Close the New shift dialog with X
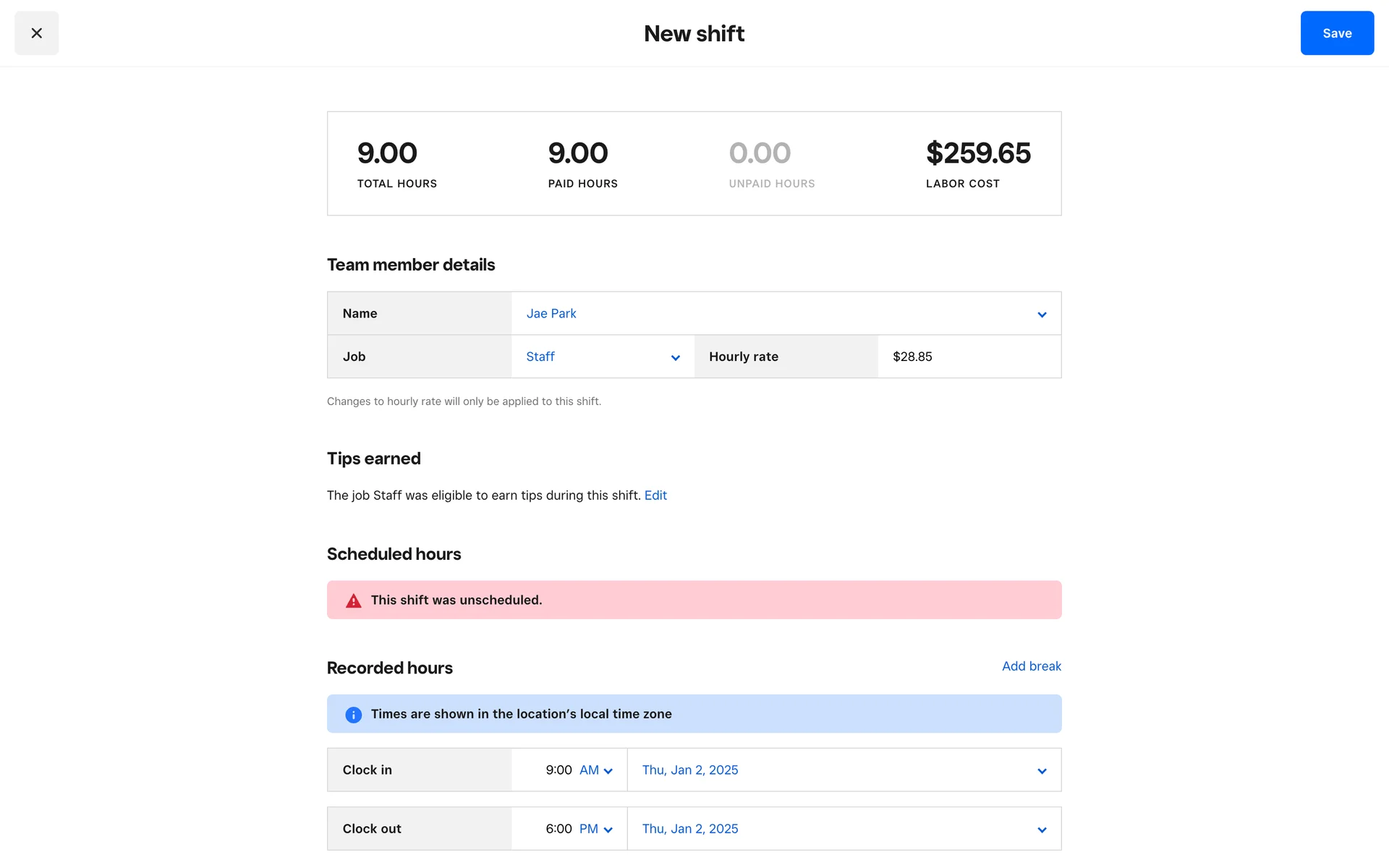The image size is (1389, 868). pos(36,33)
